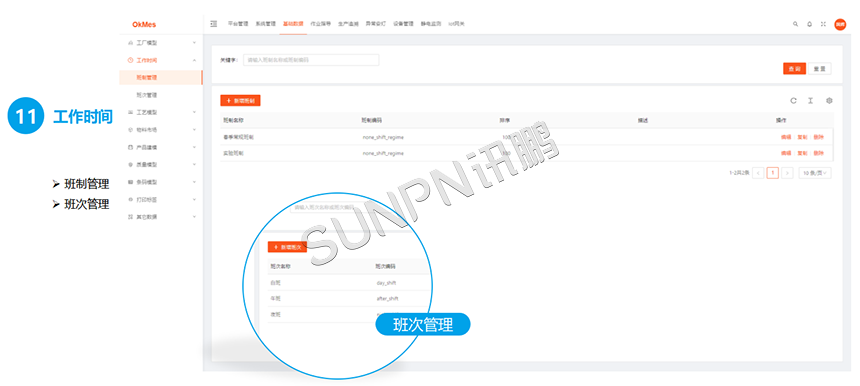Change row density with the column-height icon
Viewport: 860px width, 386px height.
coord(810,100)
